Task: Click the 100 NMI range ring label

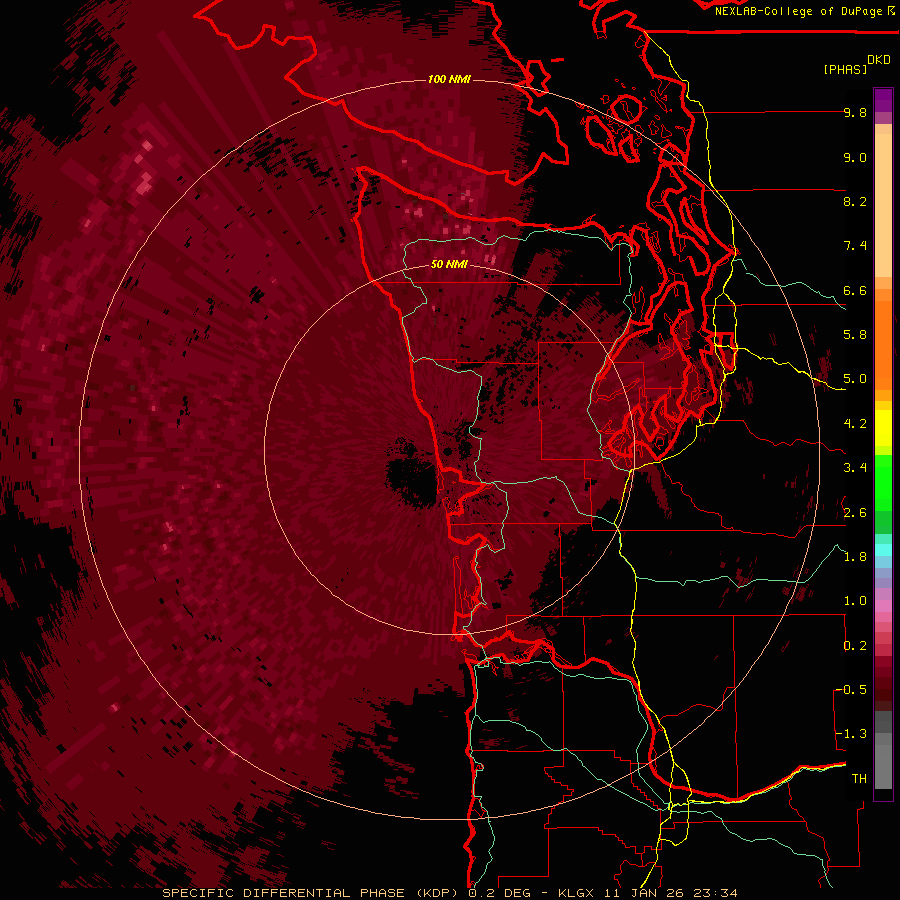Action: (449, 79)
